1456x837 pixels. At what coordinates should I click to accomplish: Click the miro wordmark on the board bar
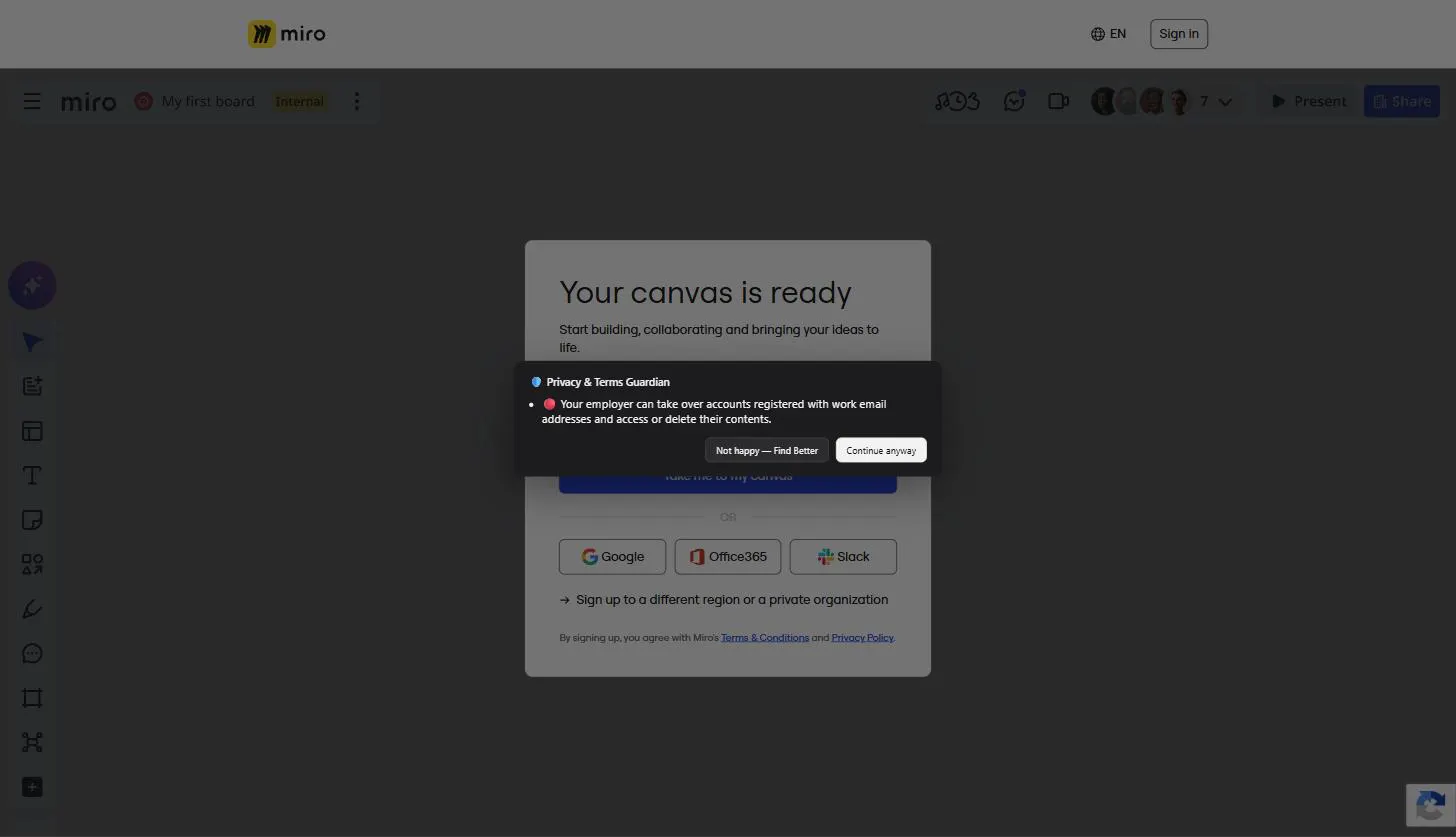point(89,101)
